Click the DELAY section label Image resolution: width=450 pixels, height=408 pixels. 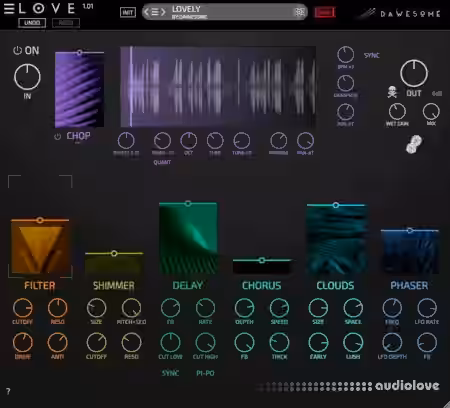(x=188, y=286)
